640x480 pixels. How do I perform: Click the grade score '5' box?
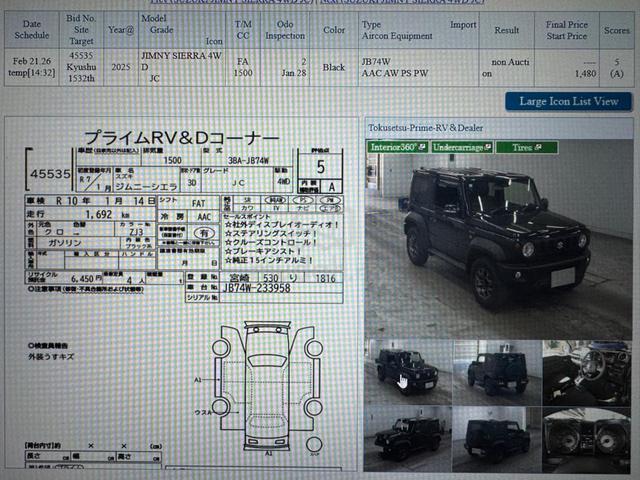coord(320,167)
